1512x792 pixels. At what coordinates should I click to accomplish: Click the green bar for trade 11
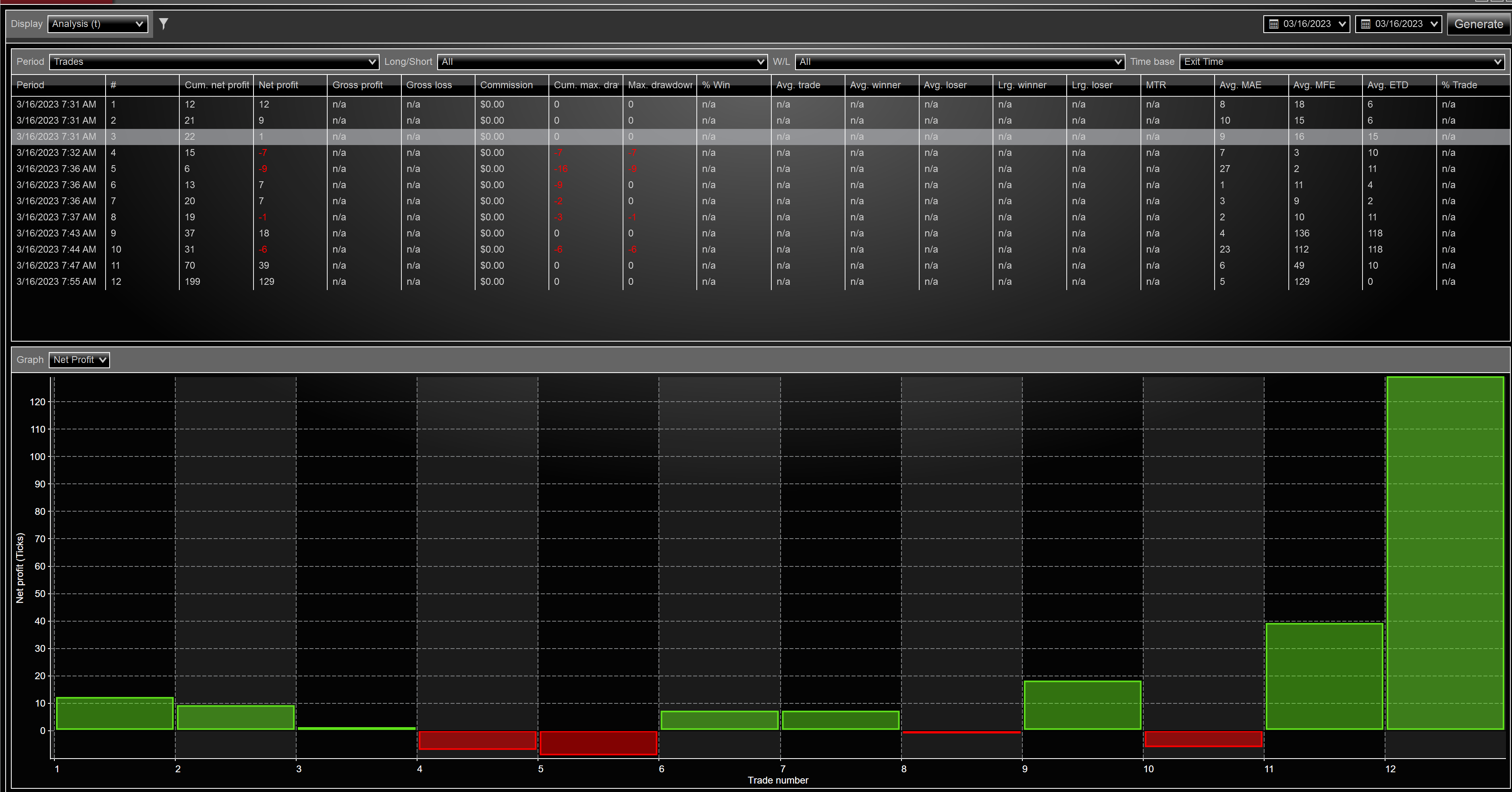[1324, 676]
